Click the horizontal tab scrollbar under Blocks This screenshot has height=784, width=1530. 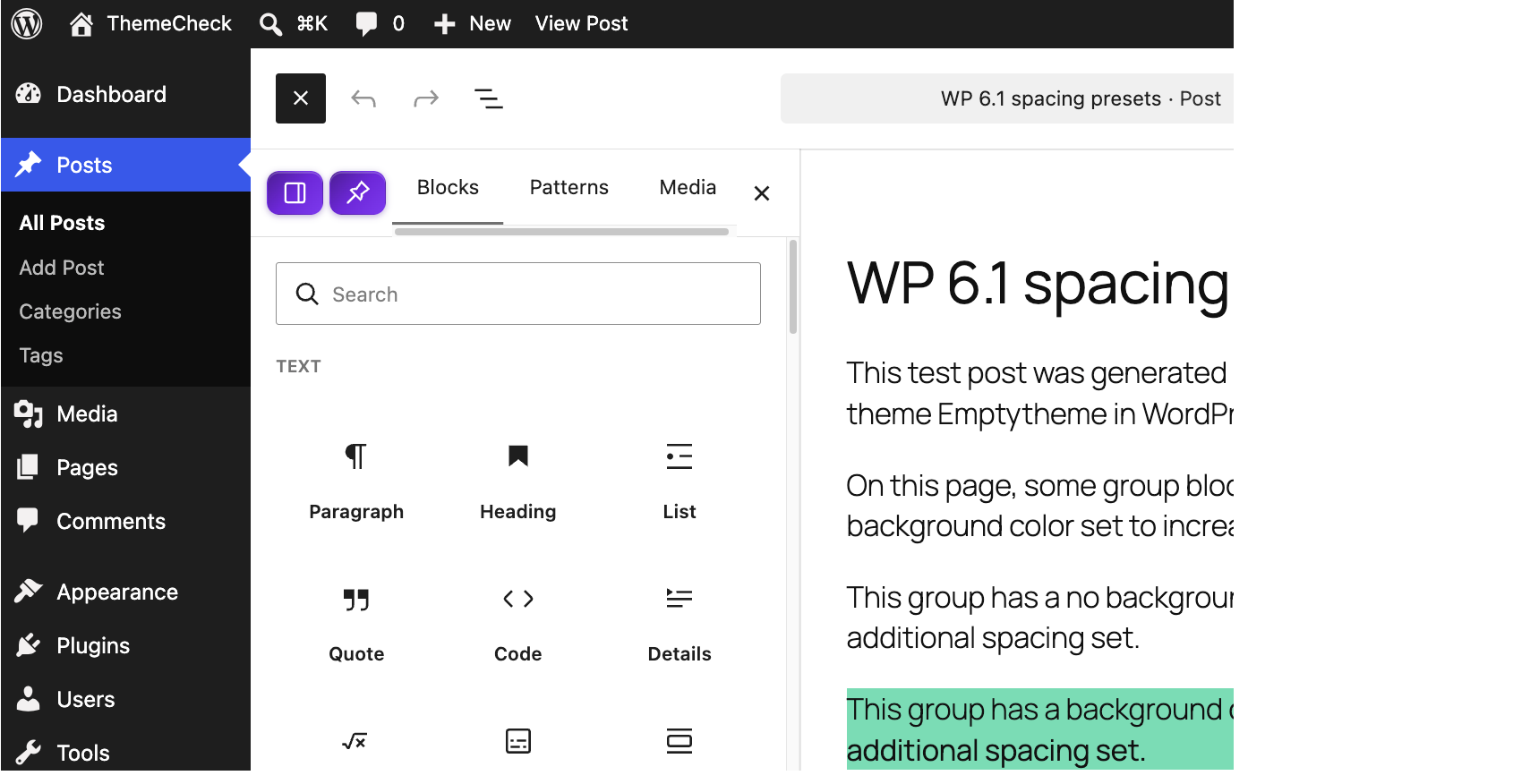pyautogui.click(x=561, y=231)
